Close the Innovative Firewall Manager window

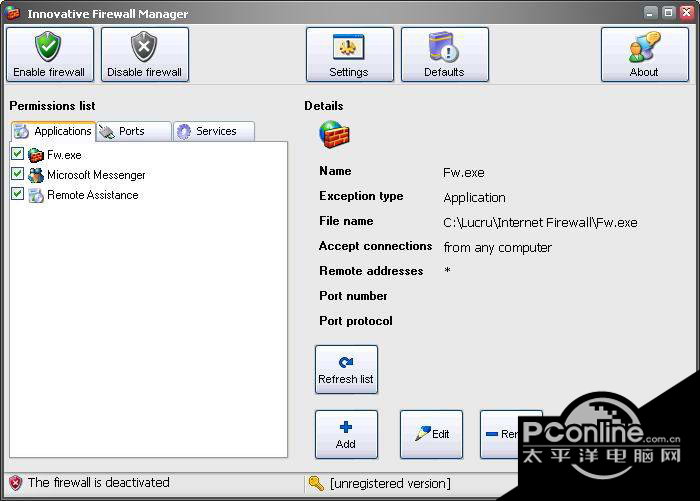(686, 13)
